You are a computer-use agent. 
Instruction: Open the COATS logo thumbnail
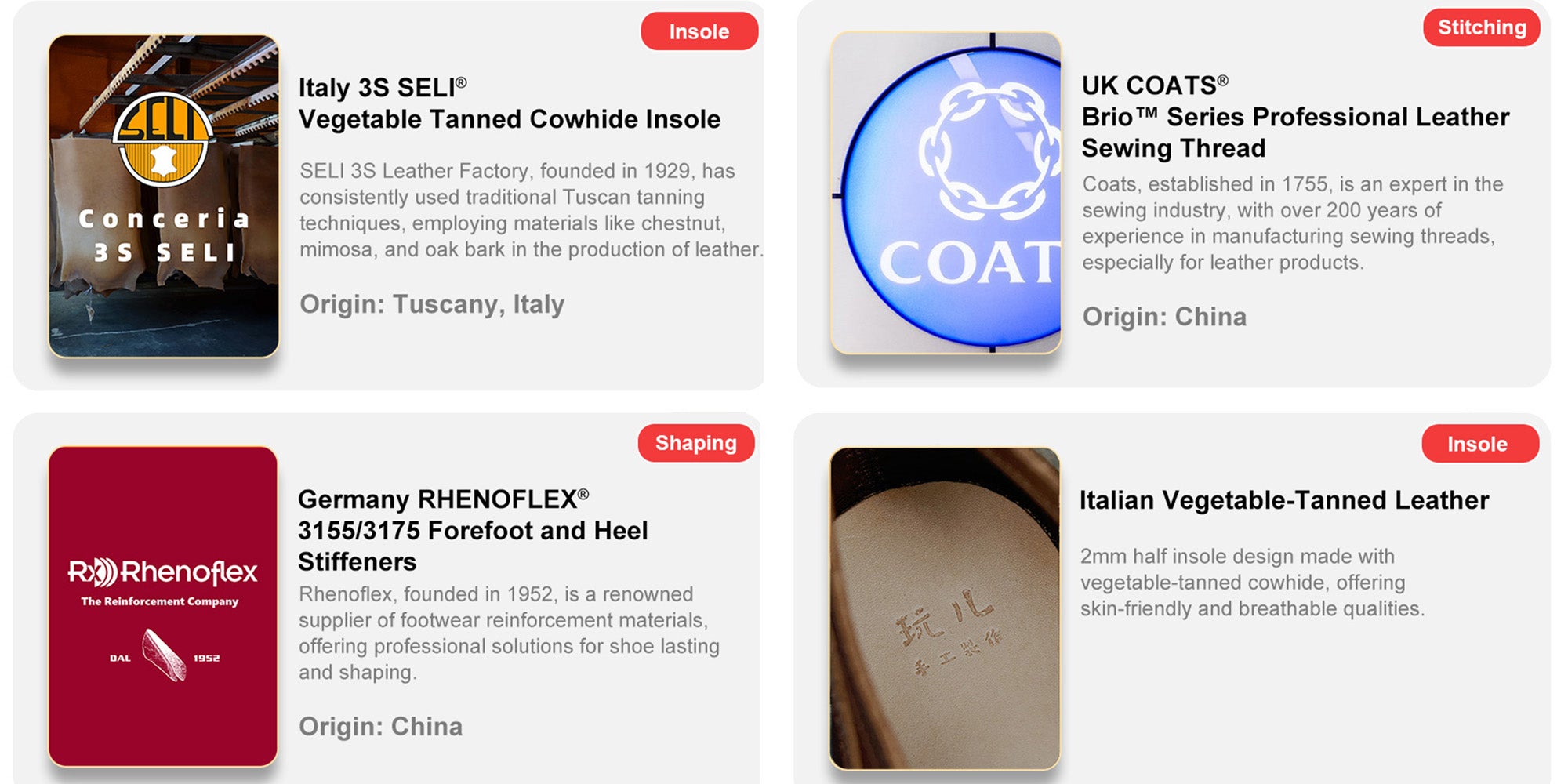click(x=946, y=192)
